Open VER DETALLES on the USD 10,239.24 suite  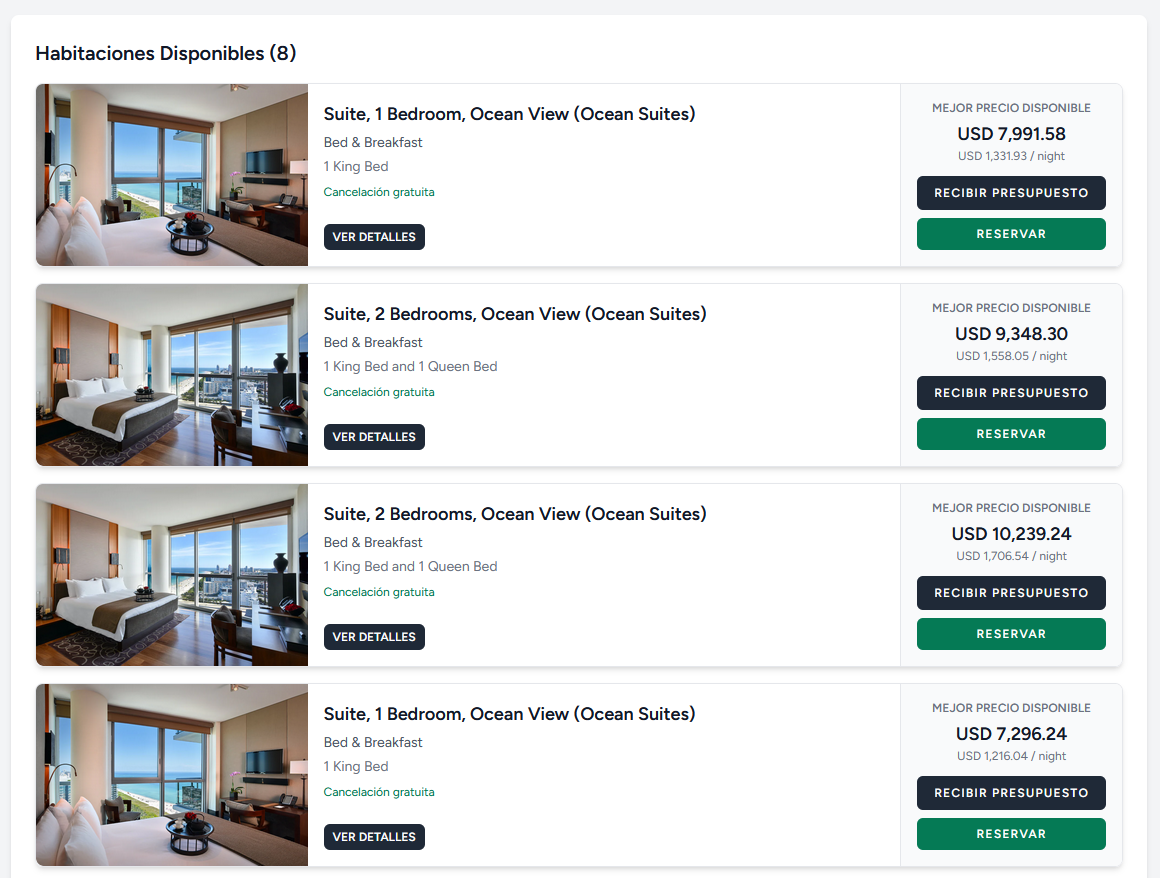coord(374,637)
